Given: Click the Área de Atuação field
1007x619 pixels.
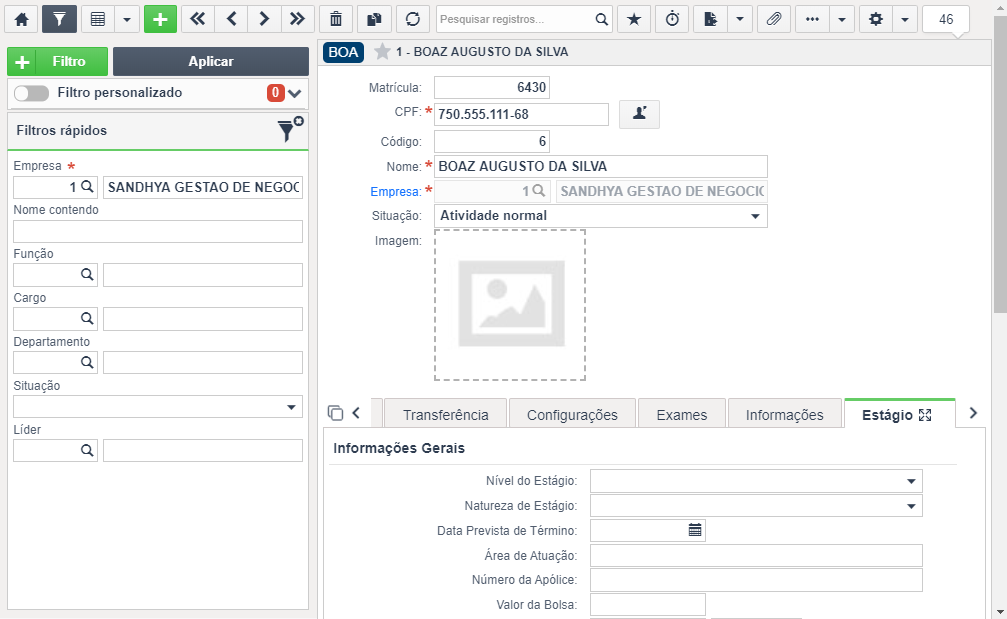Looking at the screenshot, I should point(756,555).
